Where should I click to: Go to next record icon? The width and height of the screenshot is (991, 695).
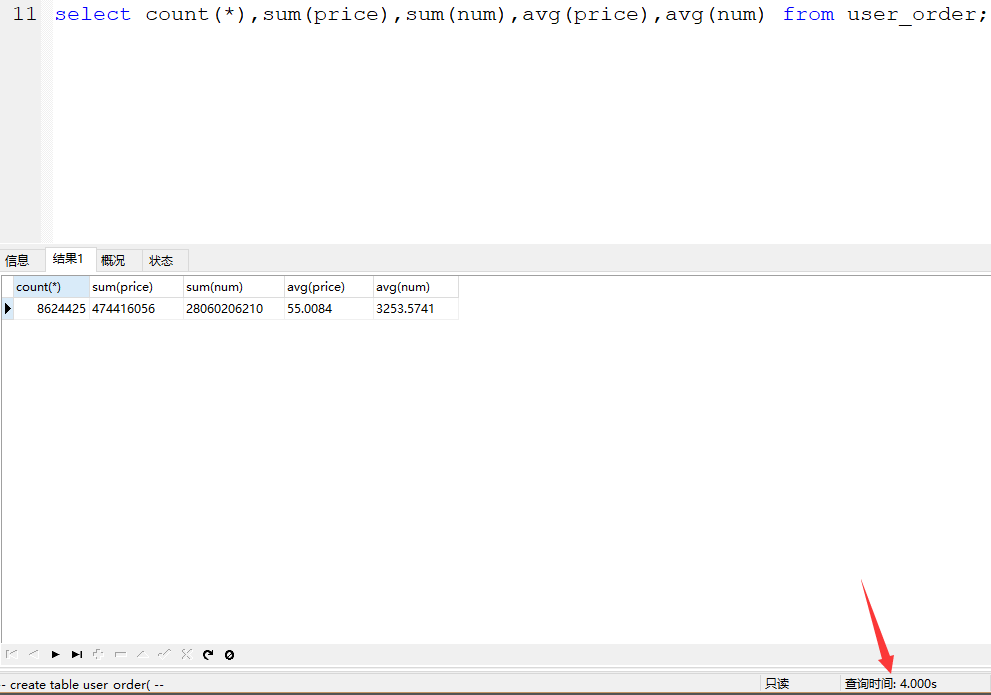click(56, 655)
